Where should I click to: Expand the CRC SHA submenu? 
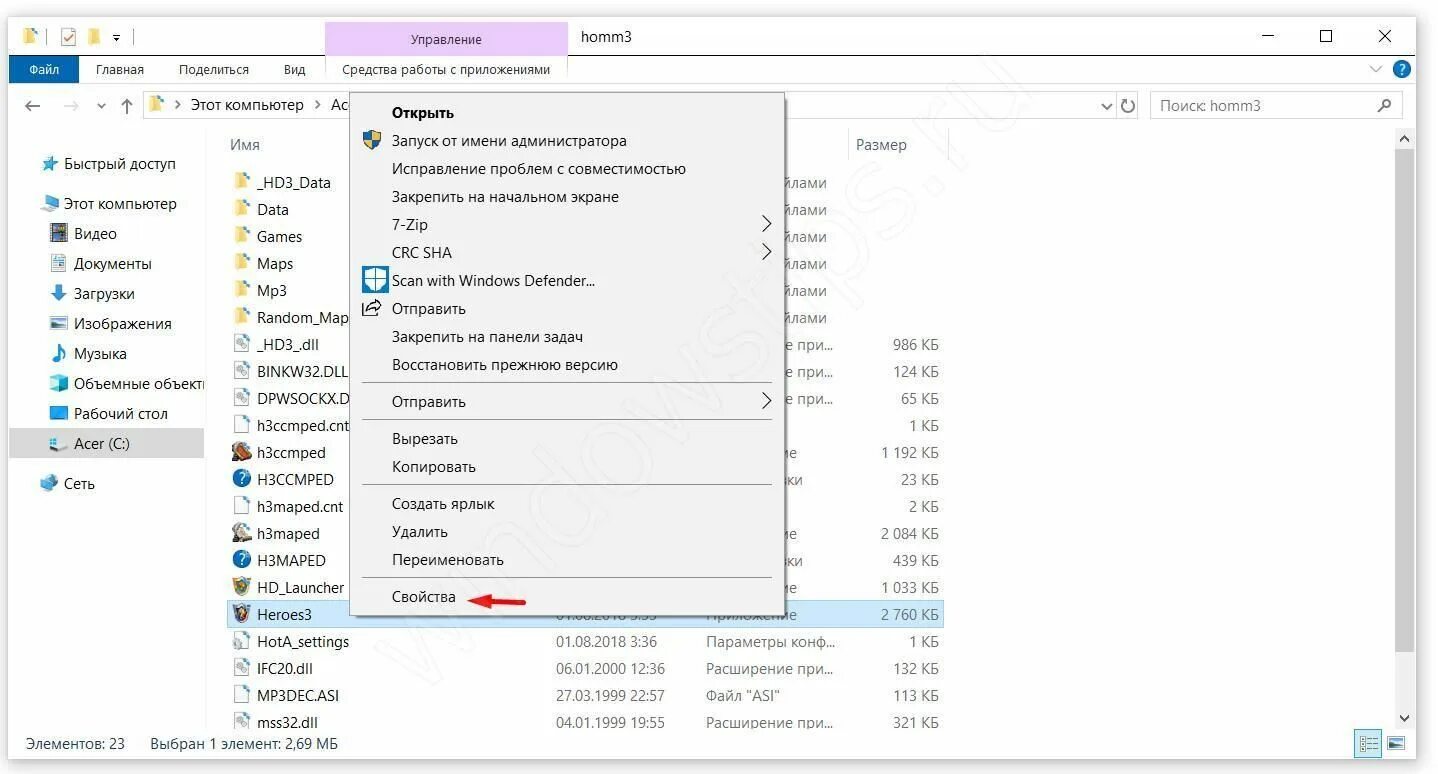coord(567,253)
